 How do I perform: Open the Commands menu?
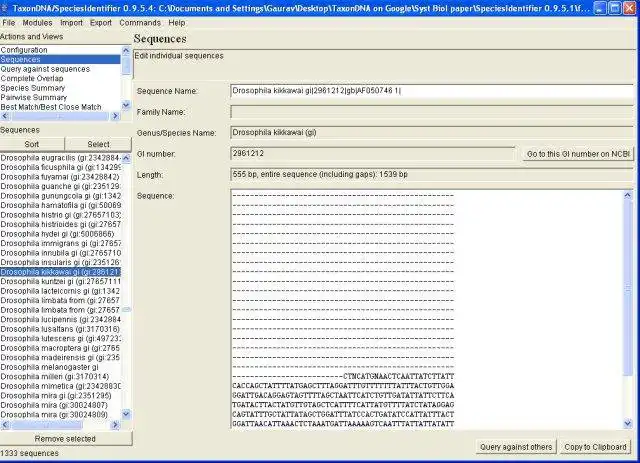pyautogui.click(x=140, y=23)
